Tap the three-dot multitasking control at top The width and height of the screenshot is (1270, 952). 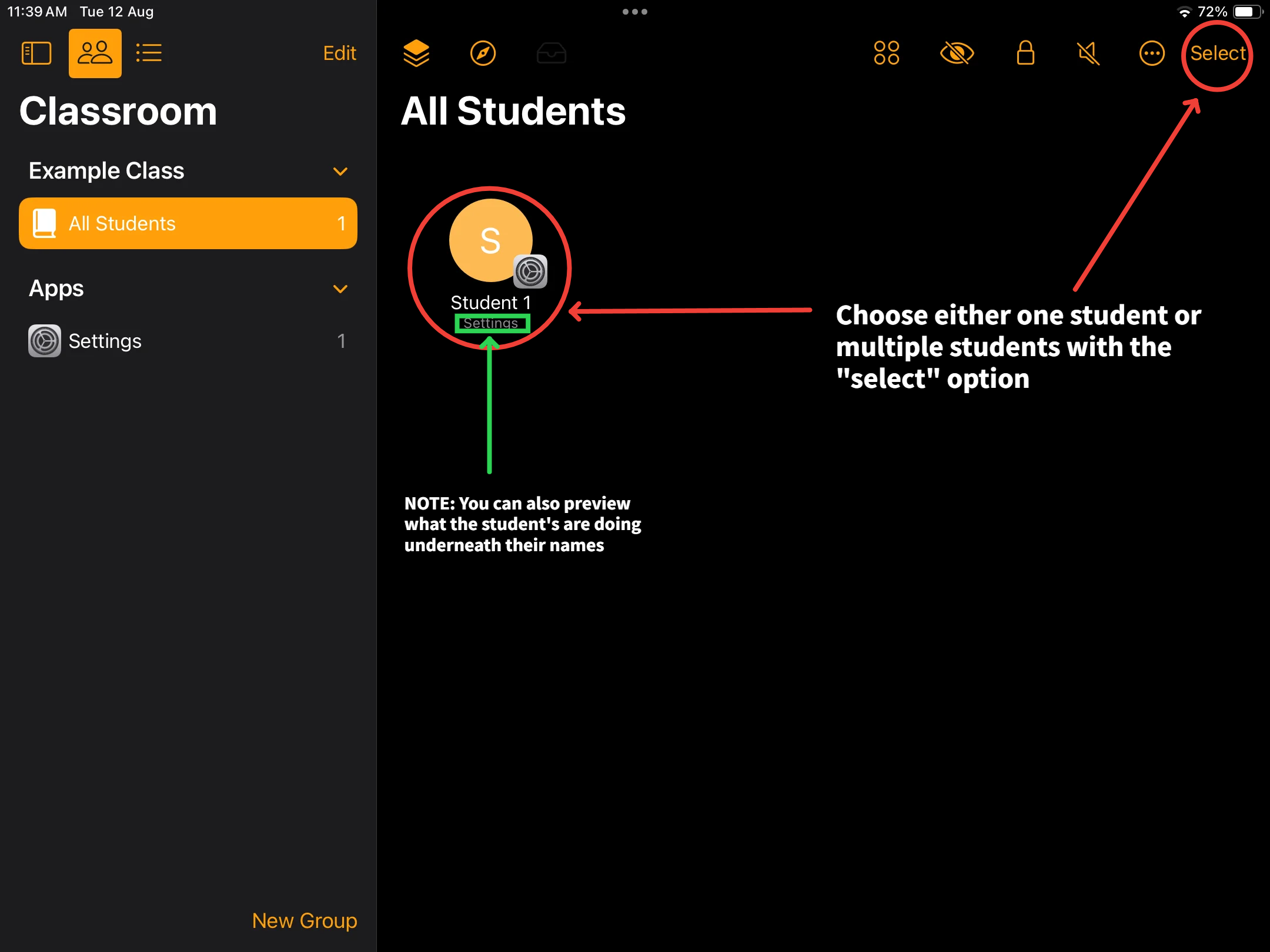coord(635,12)
